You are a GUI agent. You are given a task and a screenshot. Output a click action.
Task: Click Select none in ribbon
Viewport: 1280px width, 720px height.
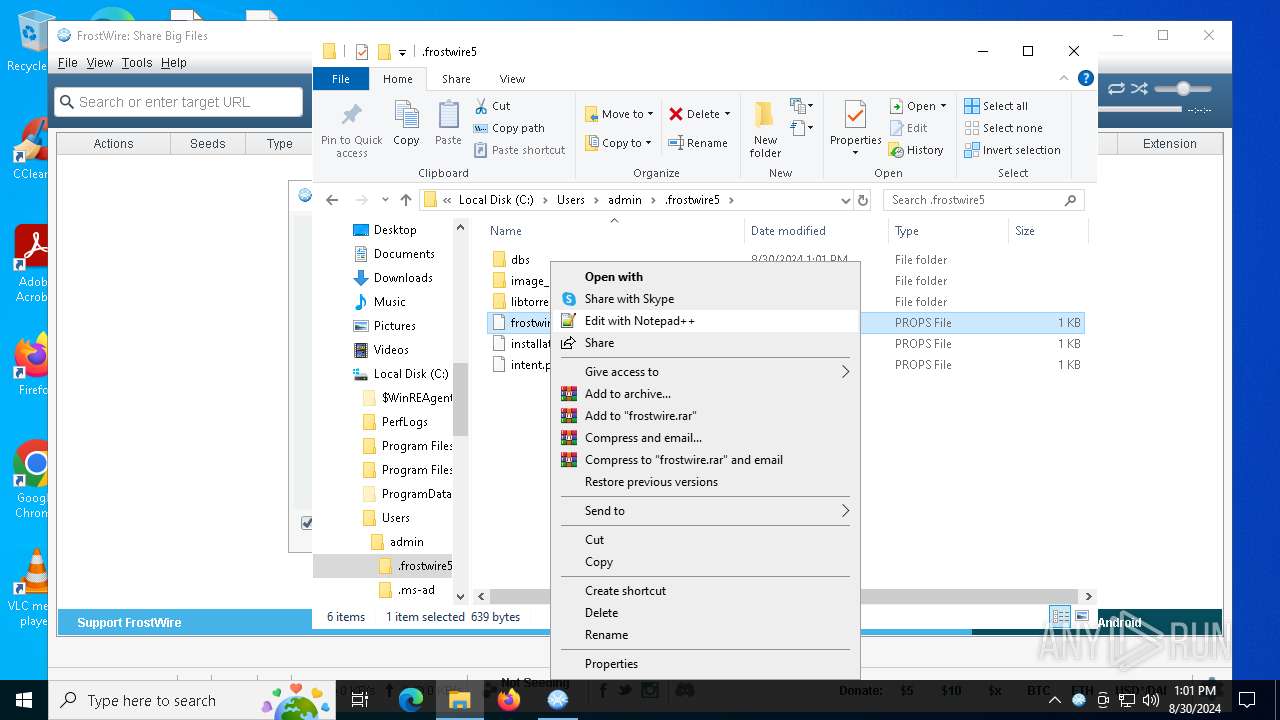[1003, 128]
